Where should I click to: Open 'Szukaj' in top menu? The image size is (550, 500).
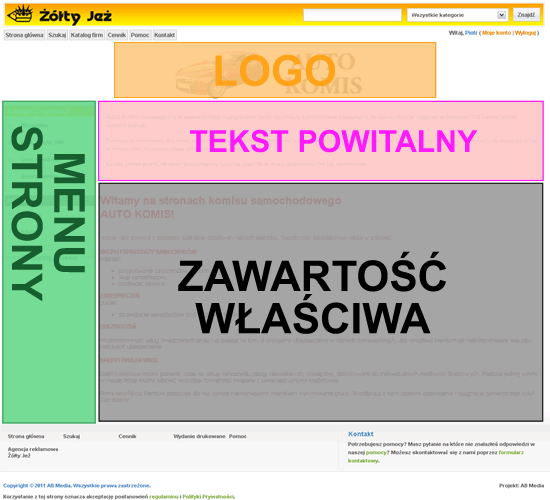[57, 35]
